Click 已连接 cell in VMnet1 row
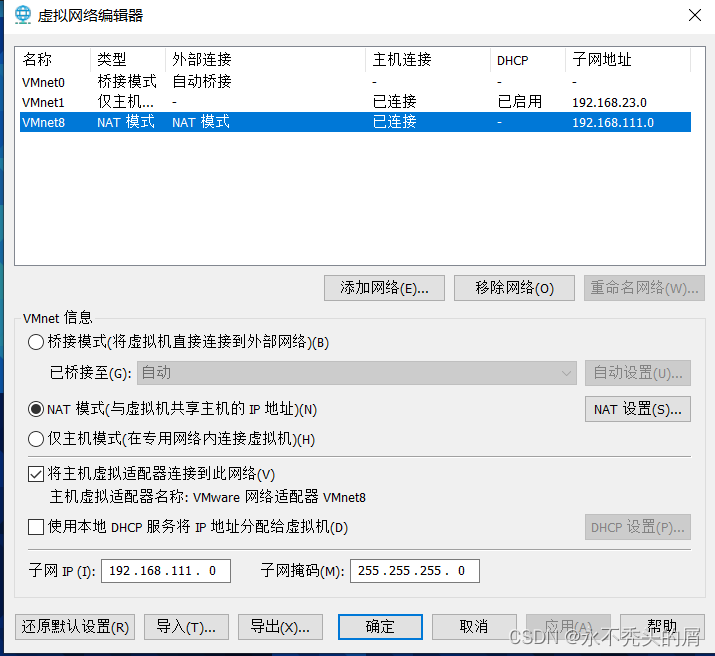The width and height of the screenshot is (715, 656). point(394,102)
